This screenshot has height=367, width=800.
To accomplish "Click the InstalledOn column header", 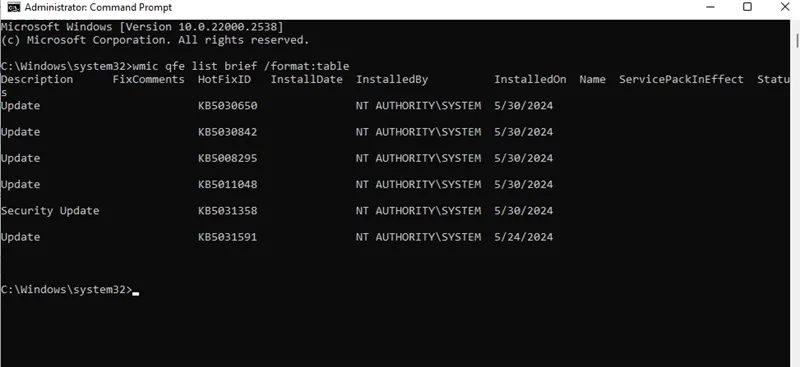I will click(530, 79).
